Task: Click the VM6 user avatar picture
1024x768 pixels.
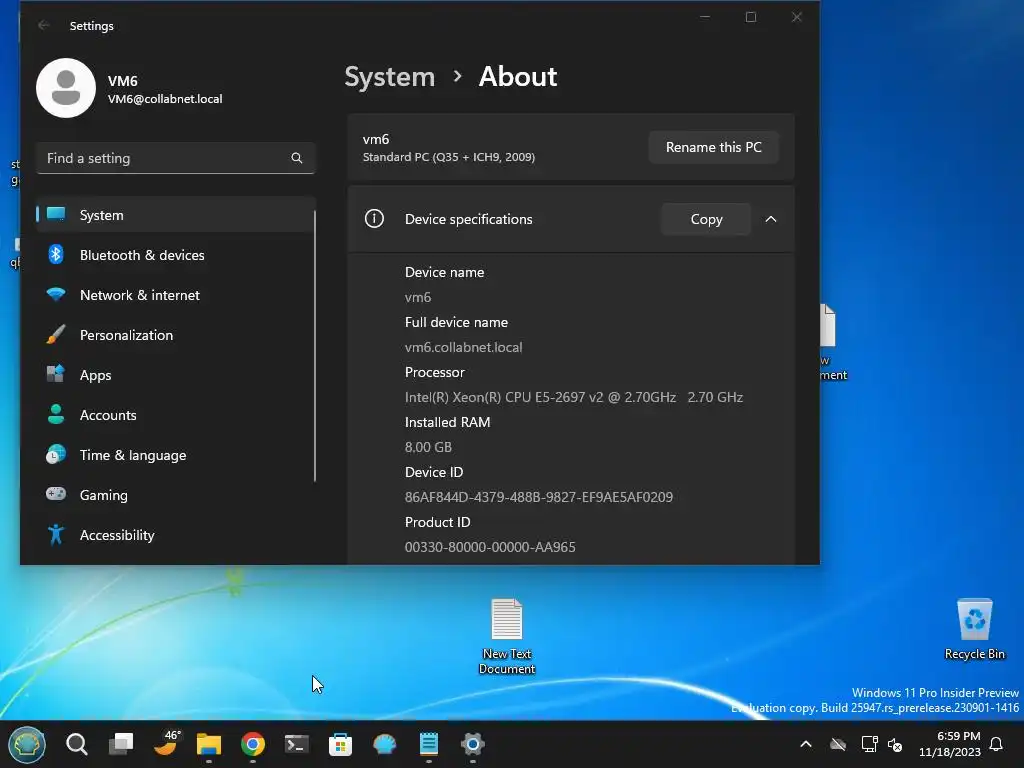Action: point(66,88)
